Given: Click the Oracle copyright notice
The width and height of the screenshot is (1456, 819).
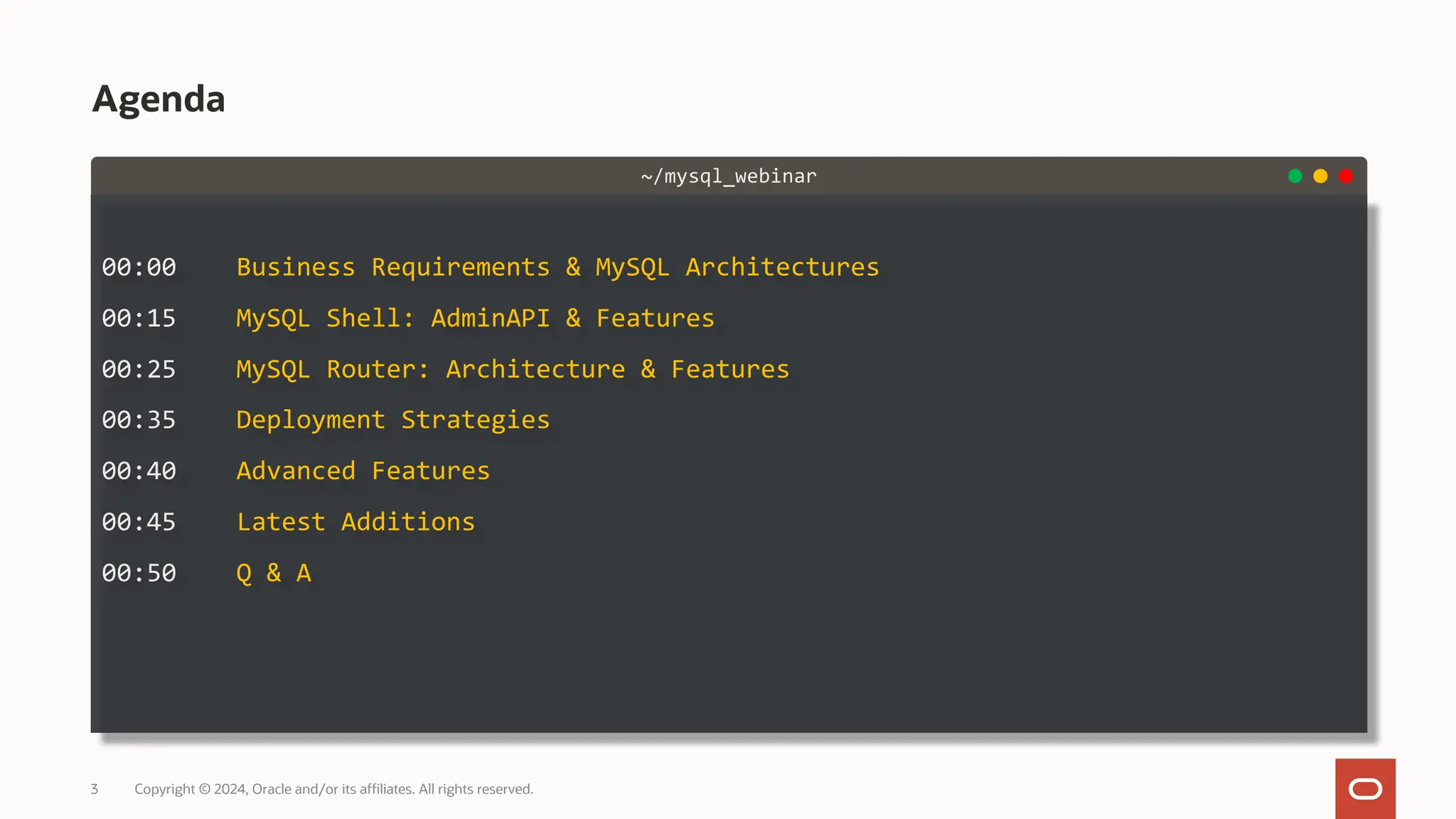Looking at the screenshot, I should tap(333, 789).
